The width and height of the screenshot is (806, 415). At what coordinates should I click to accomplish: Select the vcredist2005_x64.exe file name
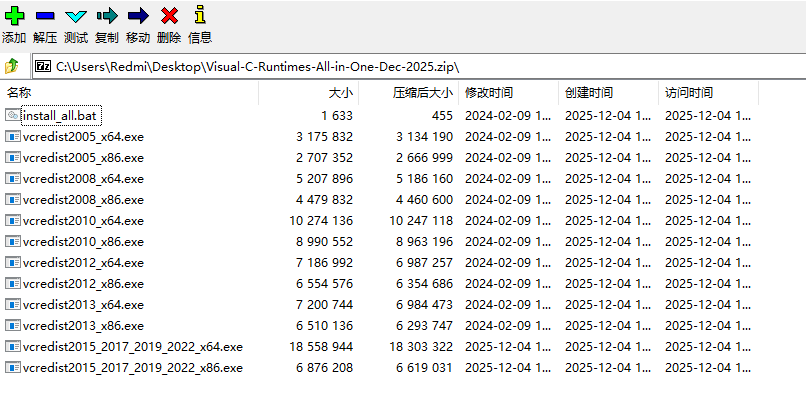[x=83, y=137]
